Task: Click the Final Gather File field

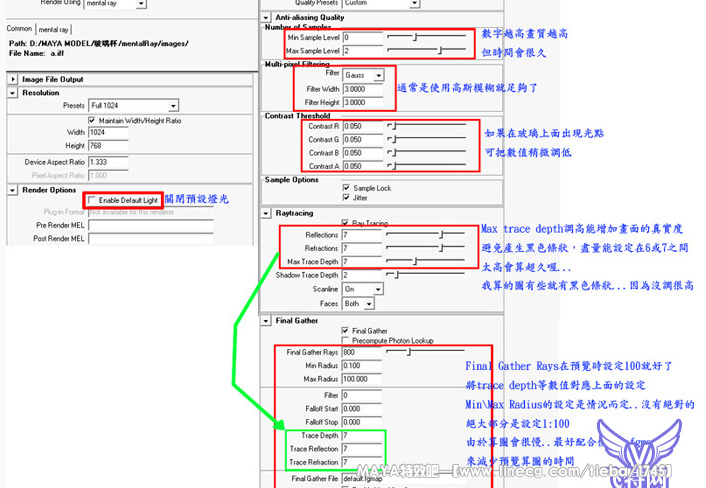Action: pos(404,479)
